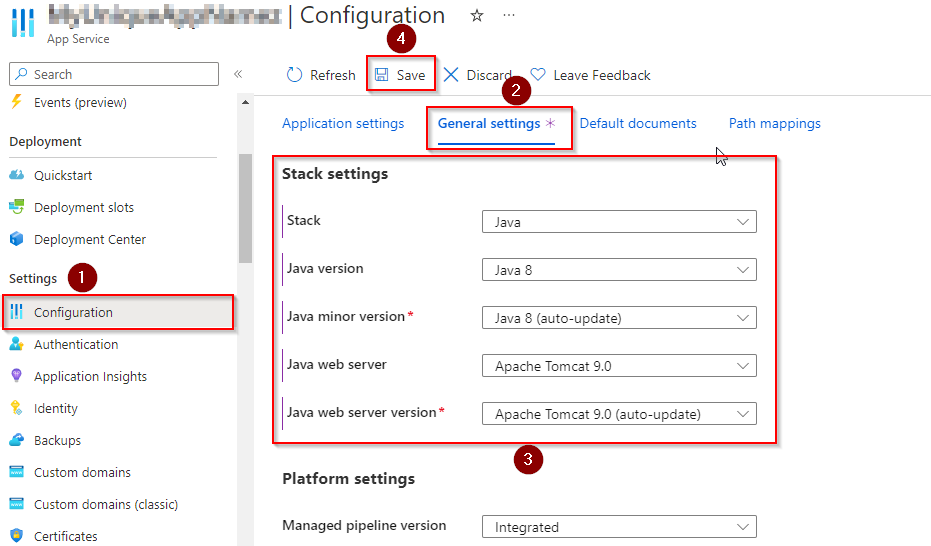Click the Configuration bars icon in sidebar

[17, 312]
